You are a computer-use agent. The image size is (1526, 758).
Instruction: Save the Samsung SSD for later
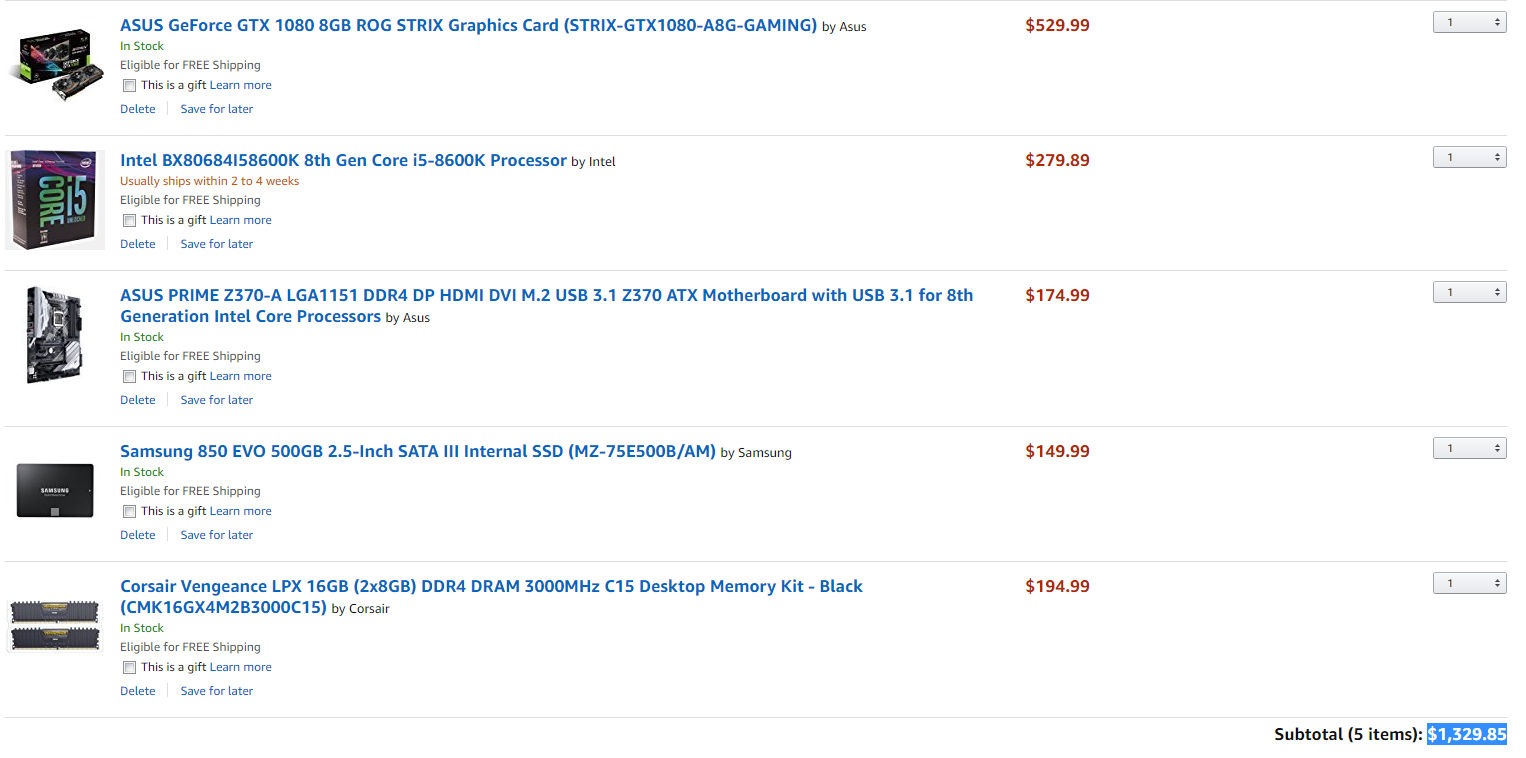pos(217,535)
